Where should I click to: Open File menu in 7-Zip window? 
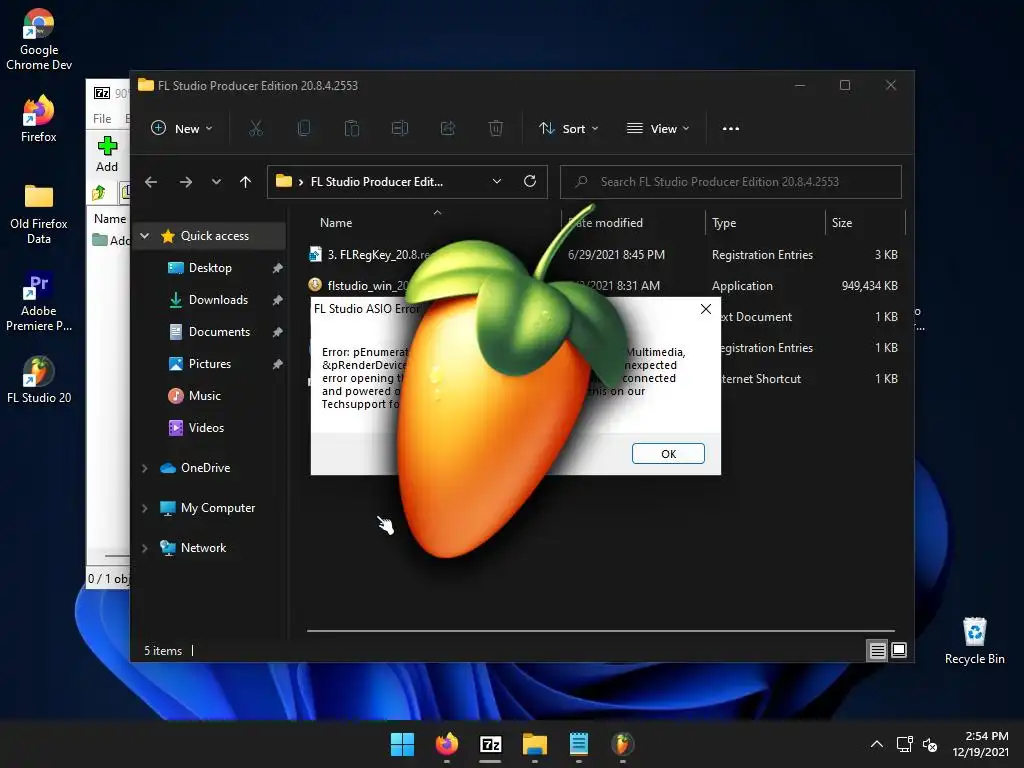pos(102,118)
